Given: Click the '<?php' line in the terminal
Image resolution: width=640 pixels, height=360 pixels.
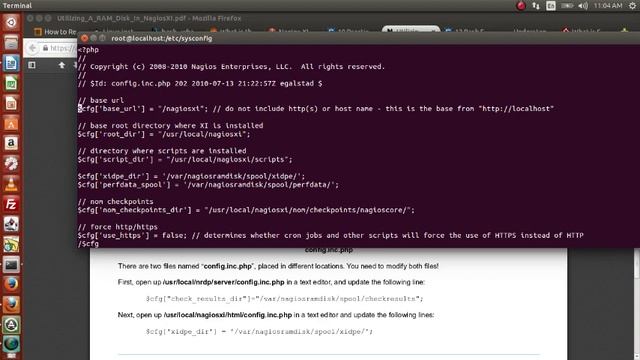Looking at the screenshot, I should point(88,50).
